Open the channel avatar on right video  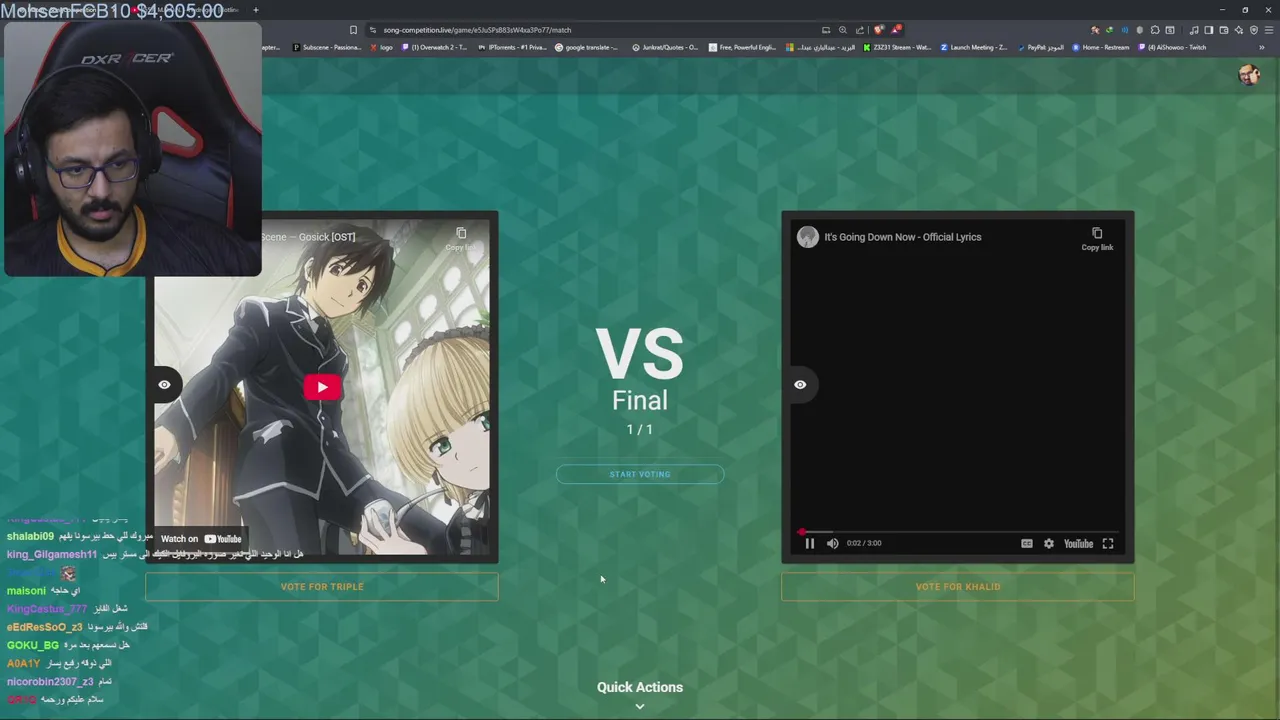click(x=808, y=237)
